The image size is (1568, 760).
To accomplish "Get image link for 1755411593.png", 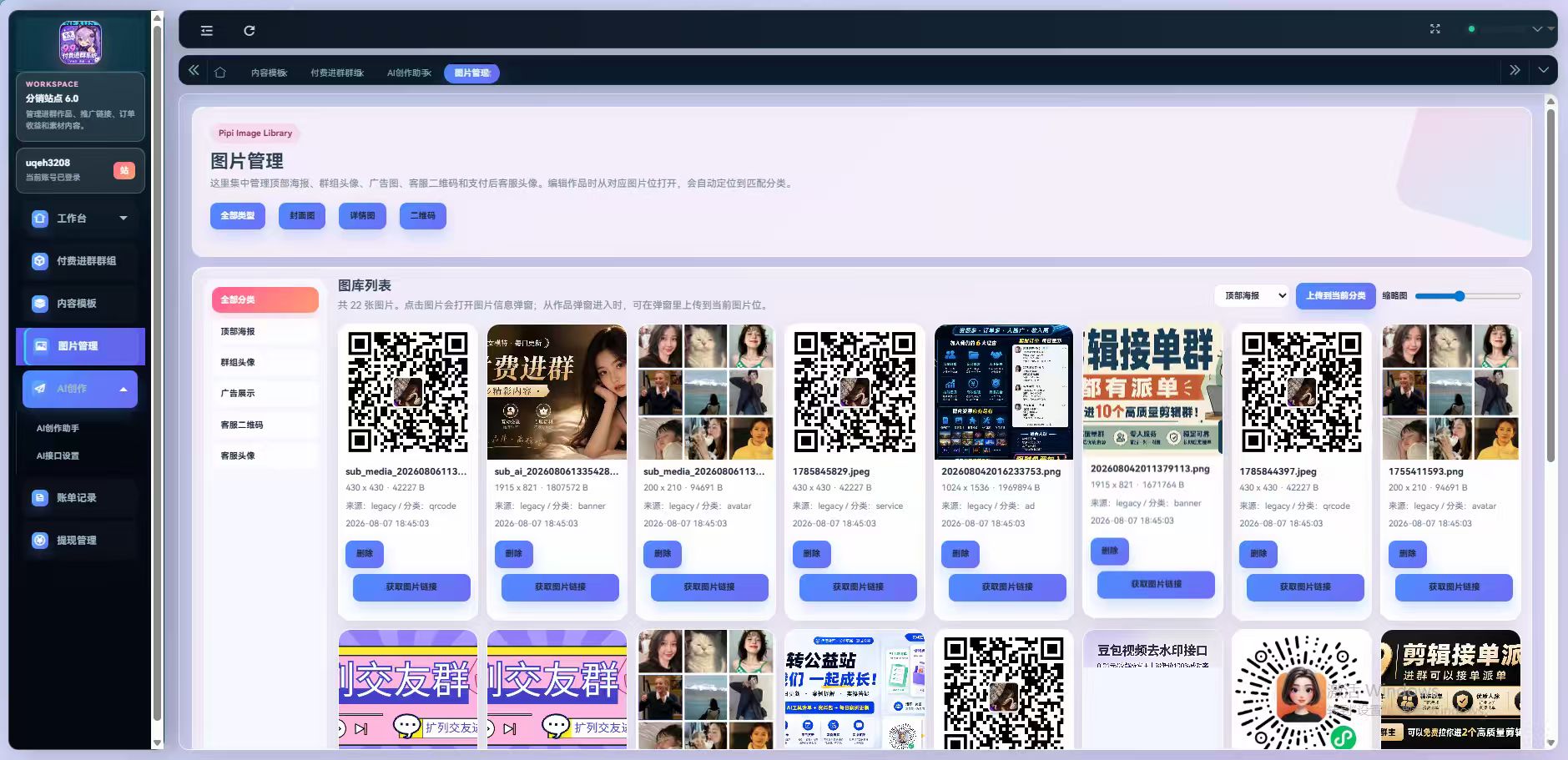I will click(x=1454, y=587).
